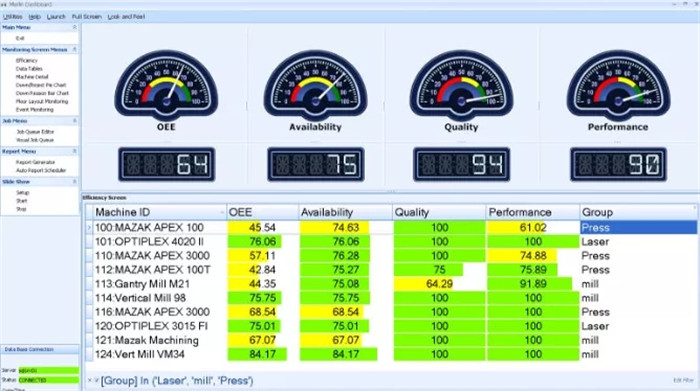The image size is (700, 391).
Task: Open the Efficiency monitoring screen
Action: tap(27, 61)
